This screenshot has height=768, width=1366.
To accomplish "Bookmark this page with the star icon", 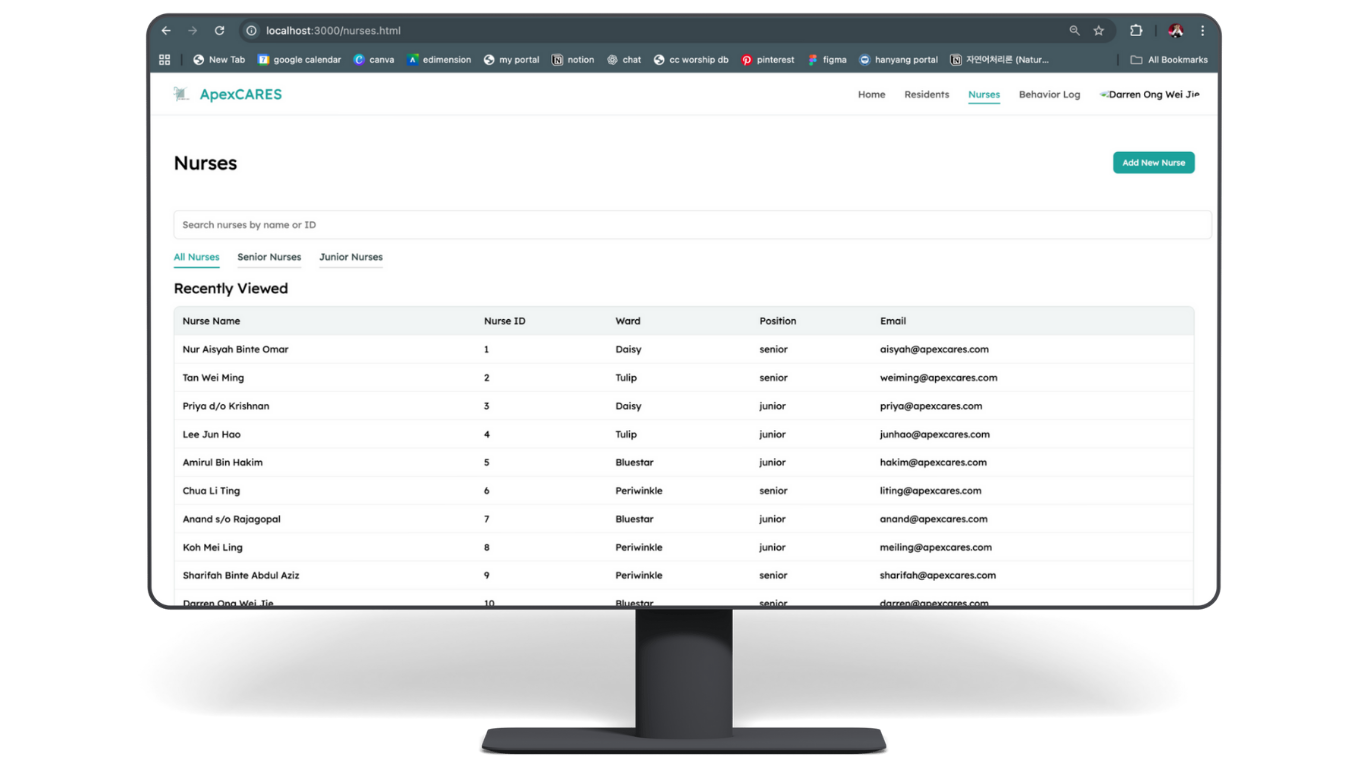I will [1099, 31].
